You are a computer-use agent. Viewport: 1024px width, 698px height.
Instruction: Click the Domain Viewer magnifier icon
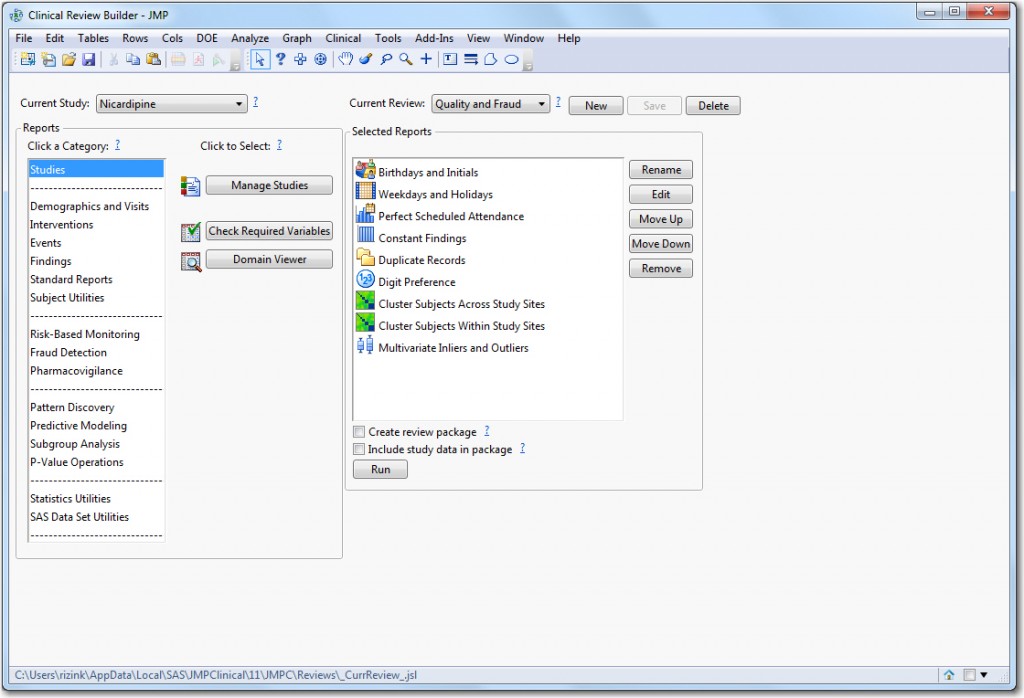(191, 261)
